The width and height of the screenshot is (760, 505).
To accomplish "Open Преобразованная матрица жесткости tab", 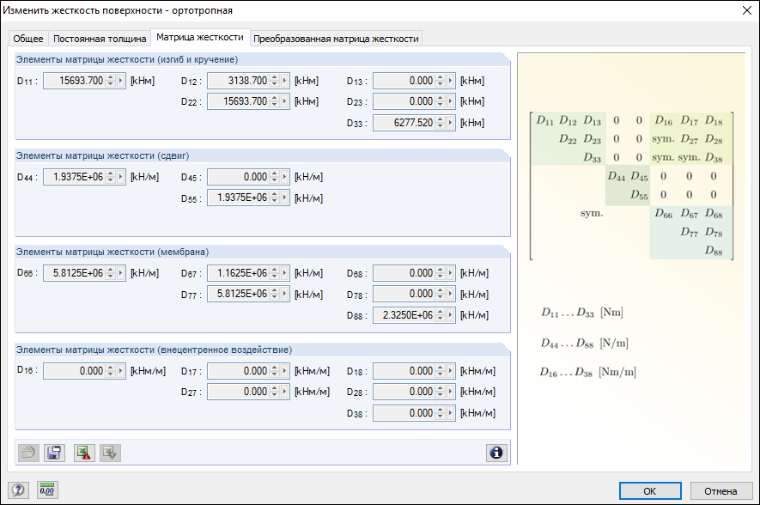I will click(x=336, y=38).
